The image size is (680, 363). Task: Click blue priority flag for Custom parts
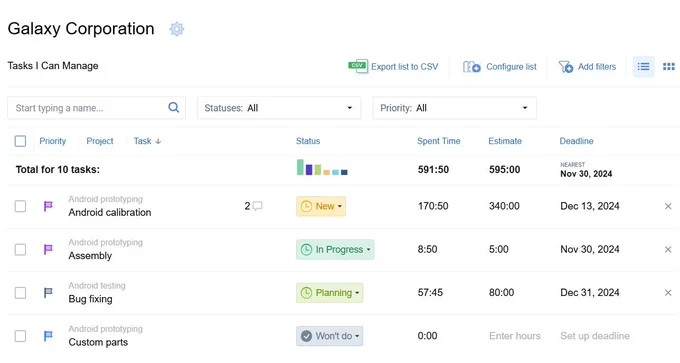(48, 336)
